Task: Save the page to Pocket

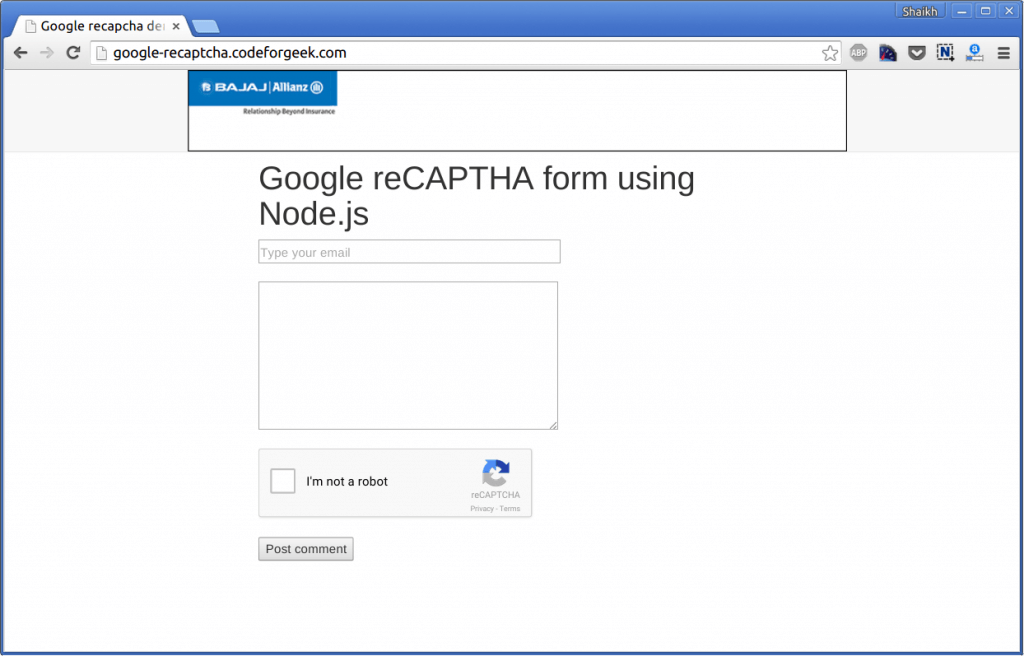Action: tap(917, 52)
